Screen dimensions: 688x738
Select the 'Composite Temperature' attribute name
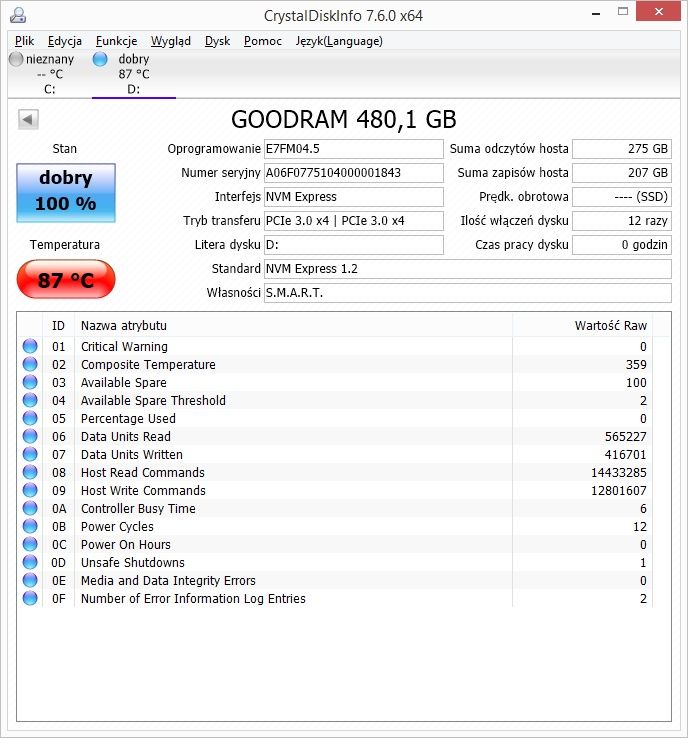click(x=148, y=364)
